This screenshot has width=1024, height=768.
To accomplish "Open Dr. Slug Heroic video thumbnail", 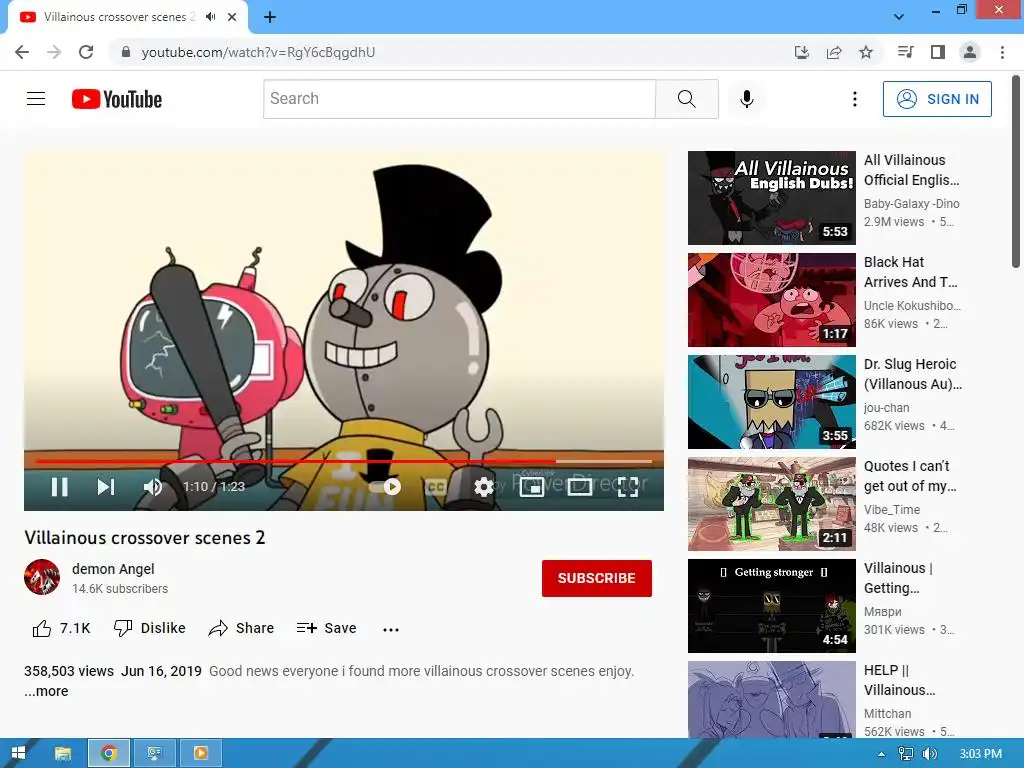I will coord(771,402).
